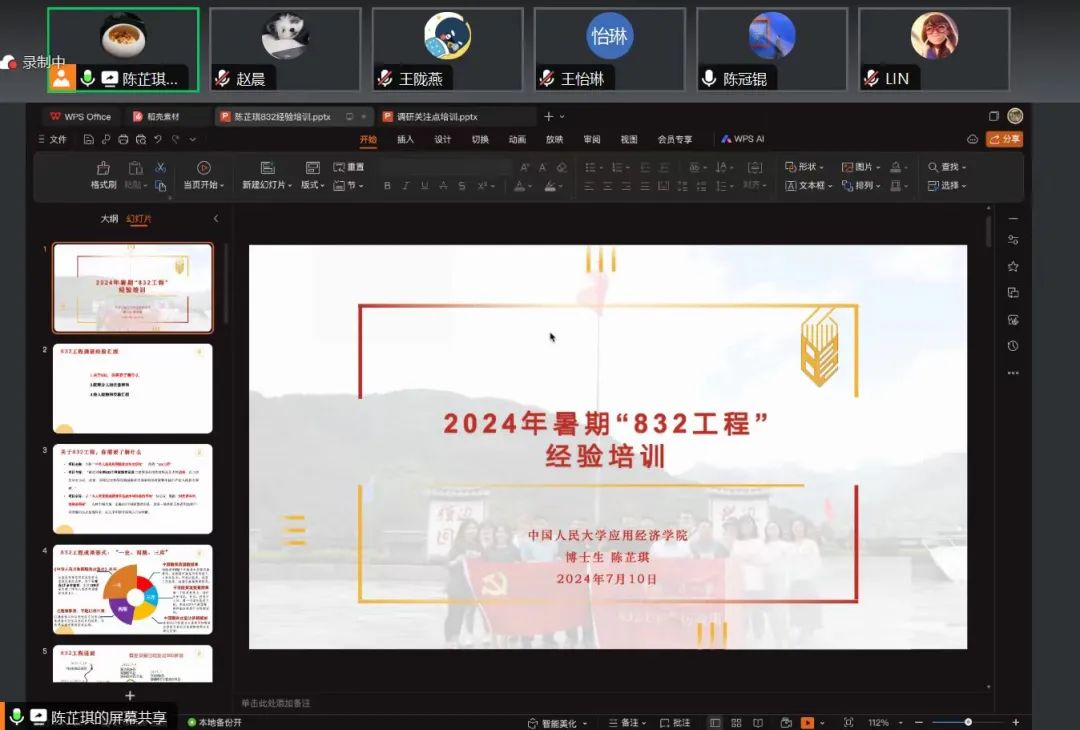Toggle reading view book icon
This screenshot has height=730, width=1080.
pyautogui.click(x=758, y=722)
